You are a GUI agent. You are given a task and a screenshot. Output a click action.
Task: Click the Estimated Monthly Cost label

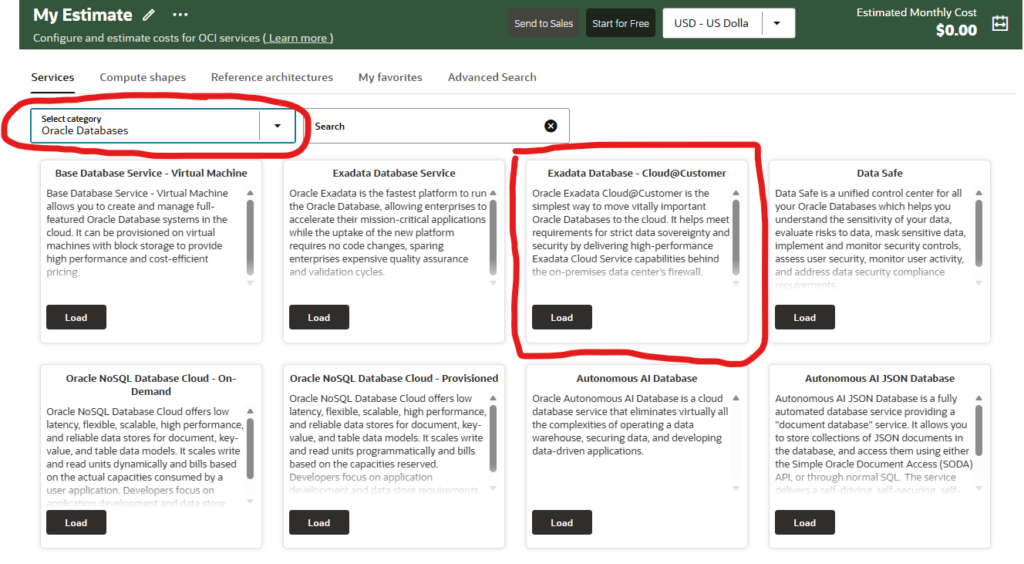(916, 12)
